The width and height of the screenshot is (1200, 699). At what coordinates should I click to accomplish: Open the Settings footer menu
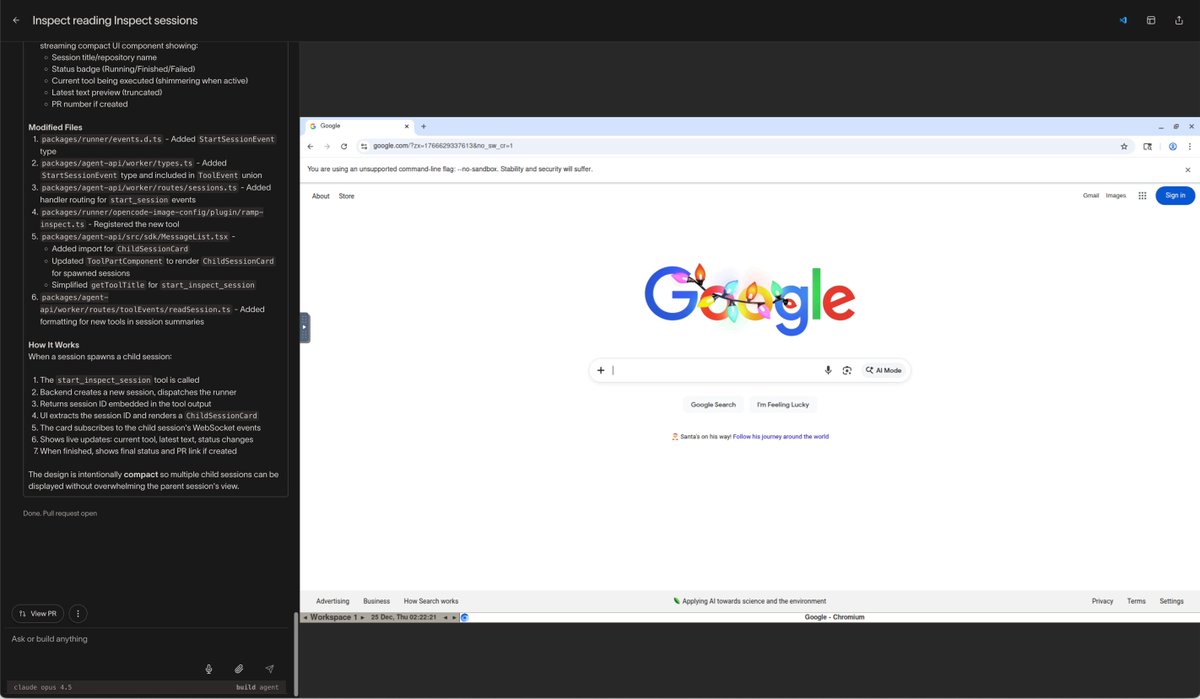[1171, 601]
